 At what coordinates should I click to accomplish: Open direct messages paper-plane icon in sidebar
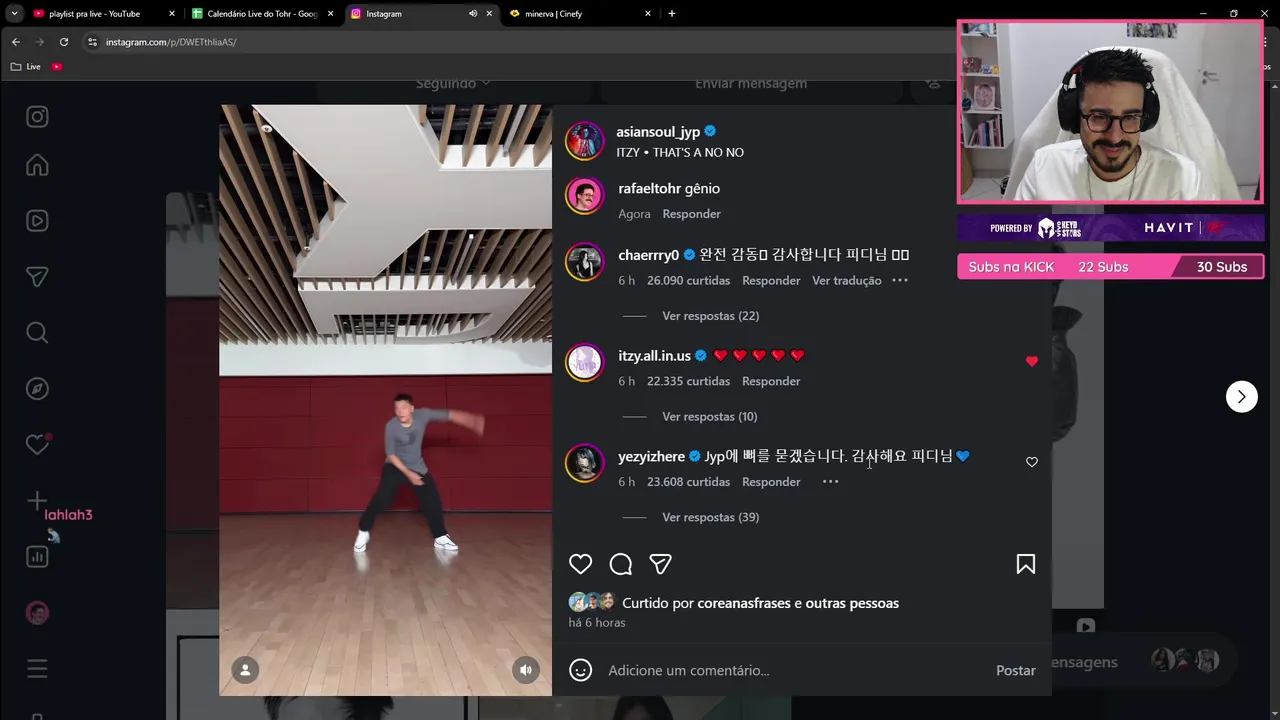[37, 277]
